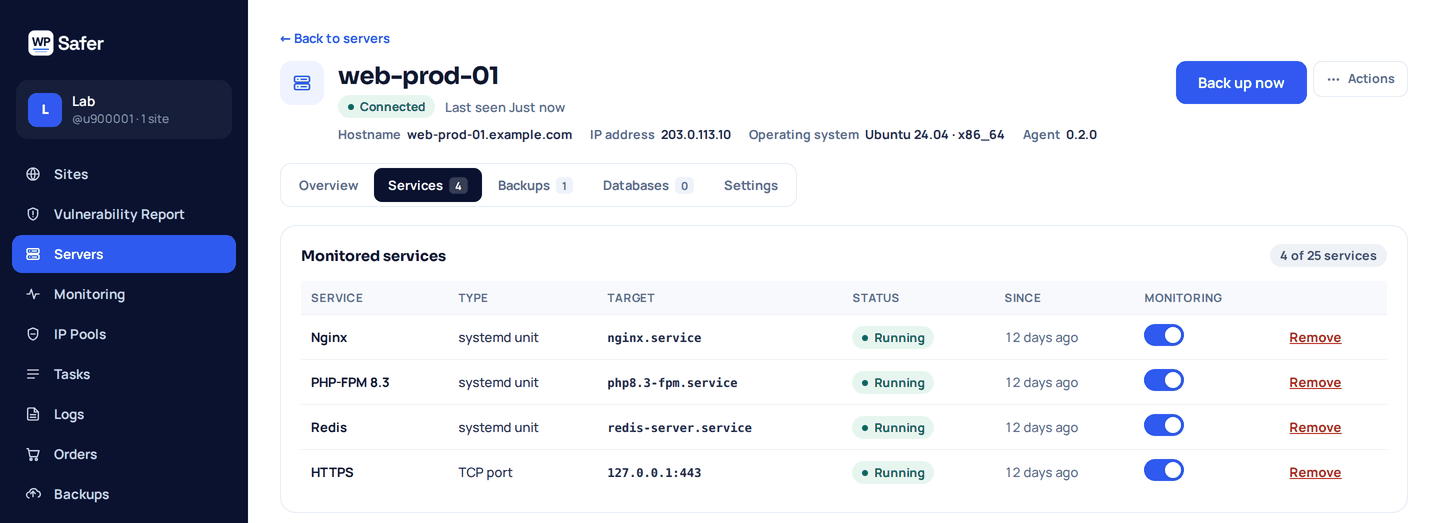Click IP address 203.0.113.10
The width and height of the screenshot is (1440, 523).
click(696, 135)
